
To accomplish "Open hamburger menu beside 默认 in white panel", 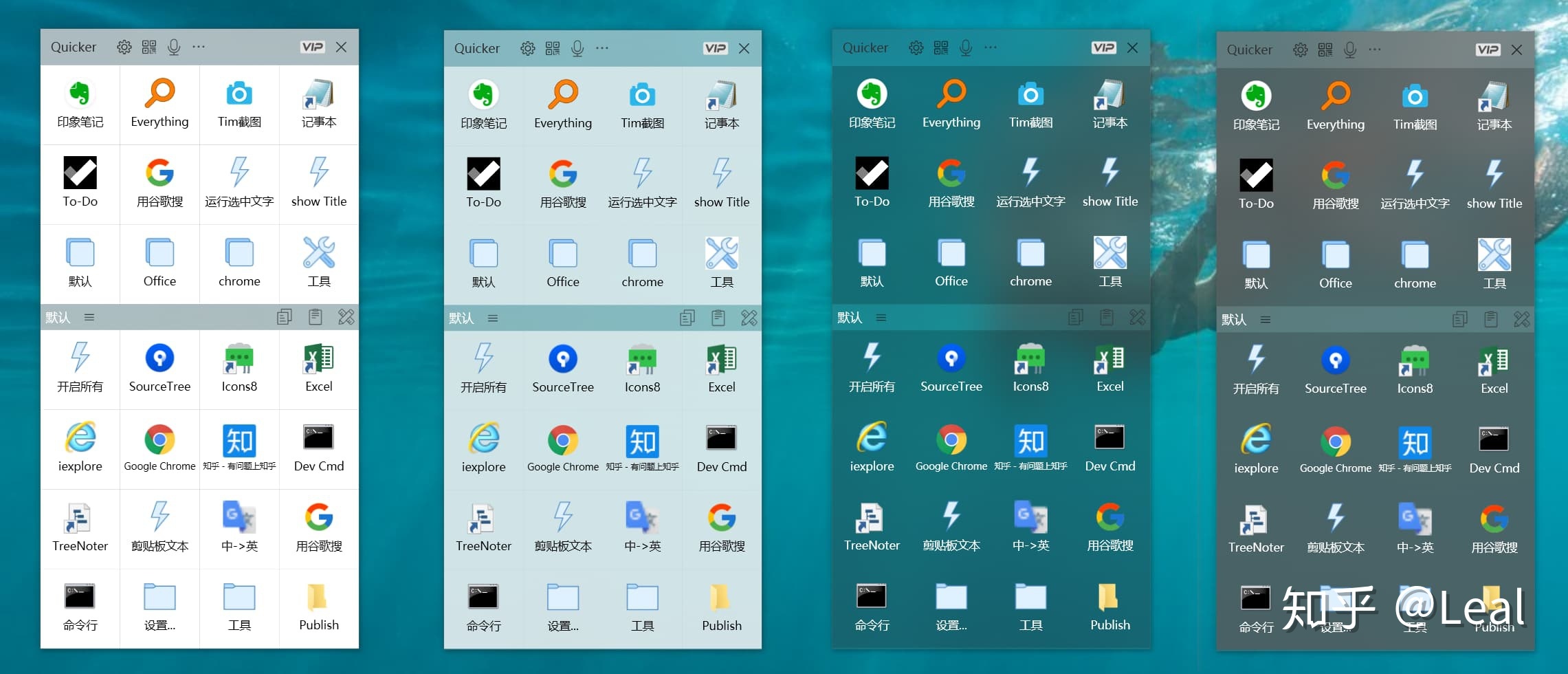I will point(89,317).
